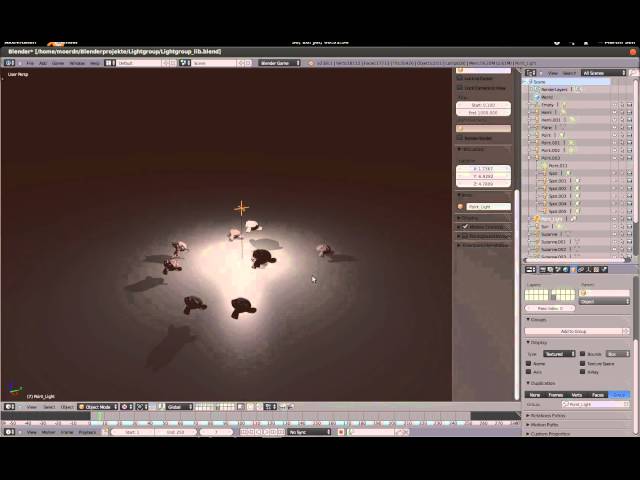The image size is (640, 480).
Task: Open the last properties tab icon (Physics)
Action: point(604,270)
